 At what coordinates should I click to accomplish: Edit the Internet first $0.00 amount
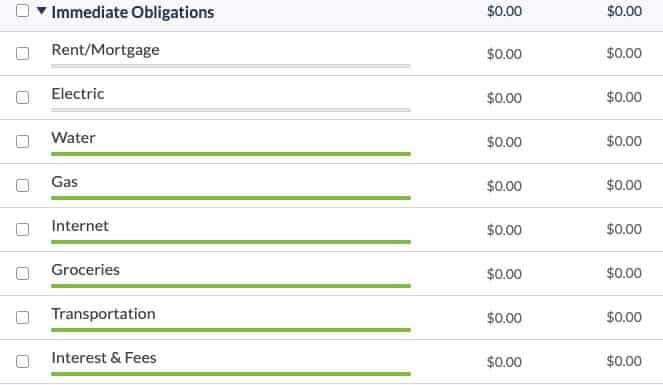pyautogui.click(x=504, y=230)
